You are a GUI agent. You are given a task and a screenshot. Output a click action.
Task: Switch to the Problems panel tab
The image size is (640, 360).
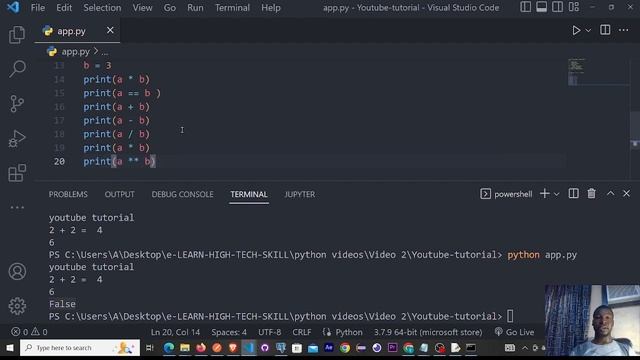68,194
